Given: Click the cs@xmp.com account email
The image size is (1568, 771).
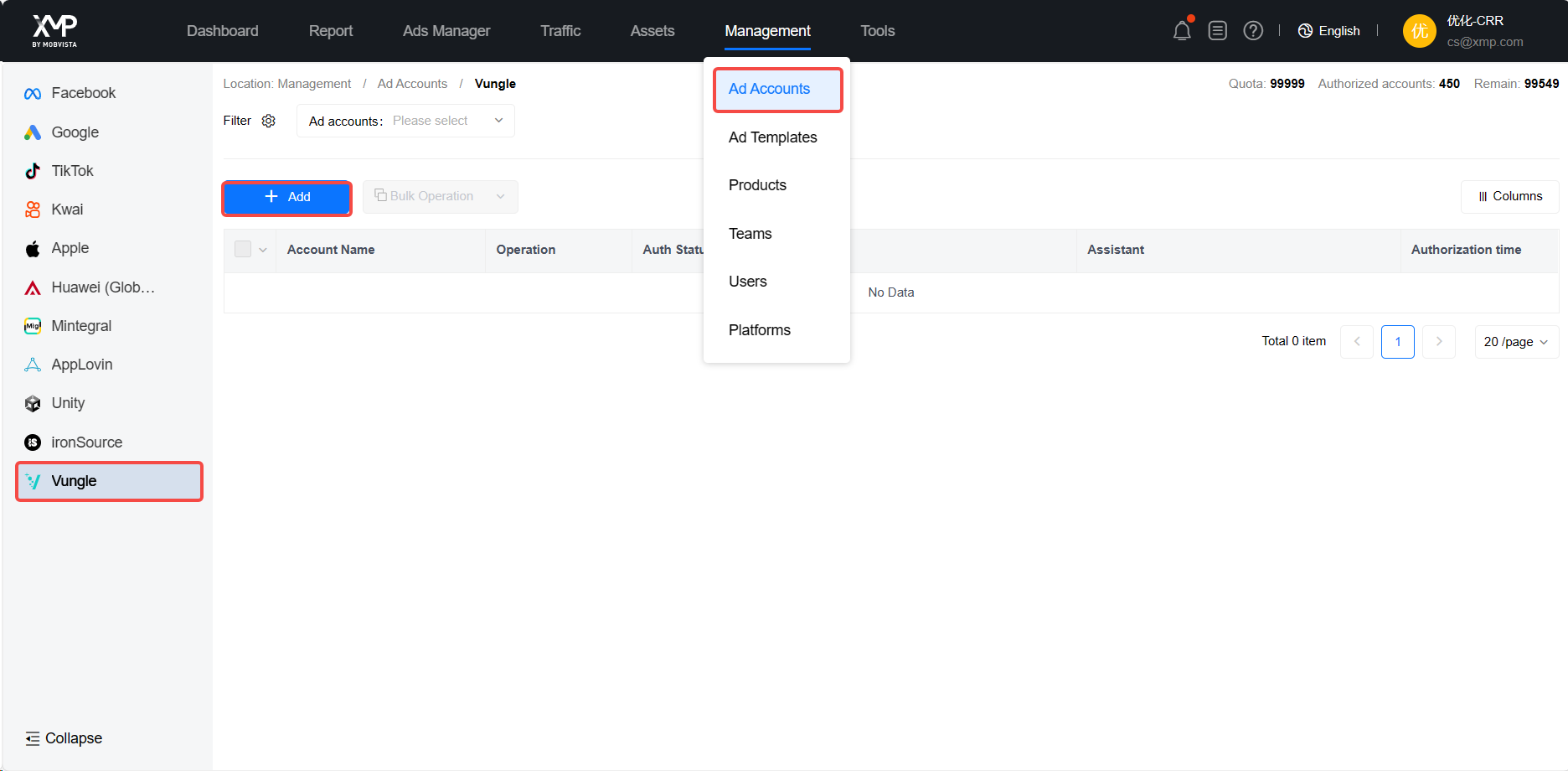Looking at the screenshot, I should pos(1485,42).
